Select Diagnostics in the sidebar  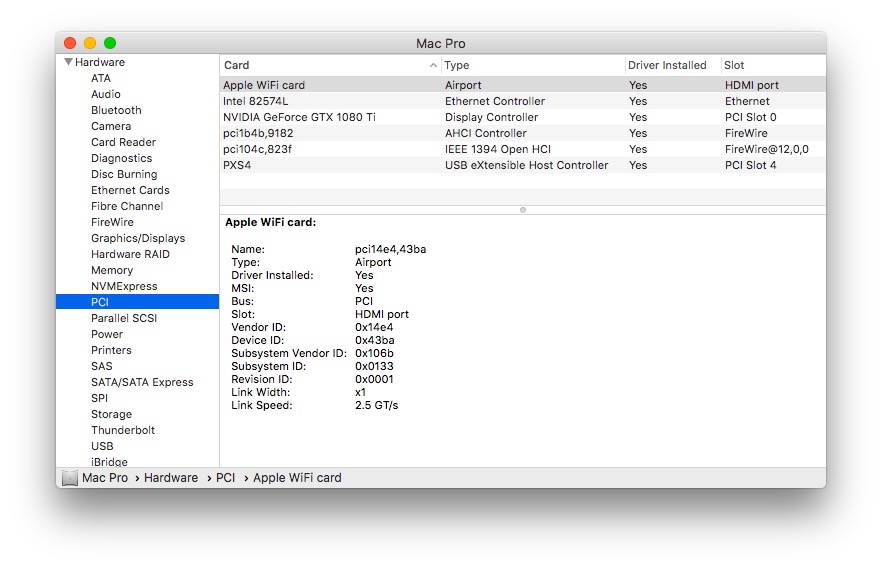pos(122,158)
